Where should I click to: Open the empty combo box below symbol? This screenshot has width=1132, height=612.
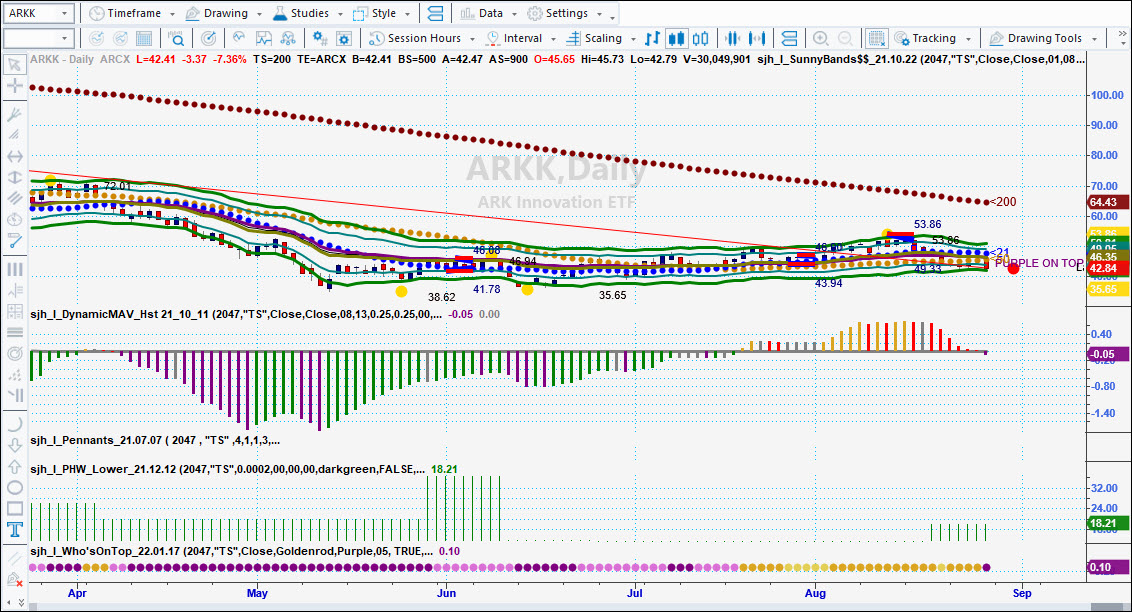(x=38, y=38)
